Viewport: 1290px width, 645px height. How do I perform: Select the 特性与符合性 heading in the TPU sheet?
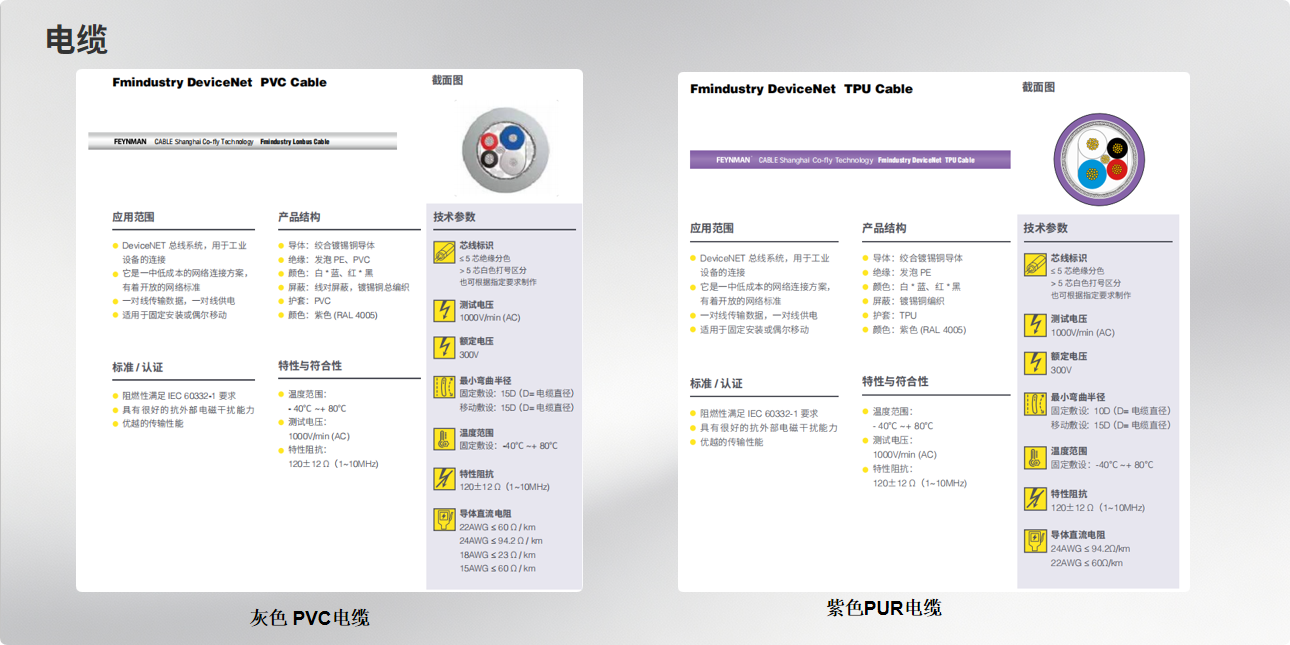[895, 381]
